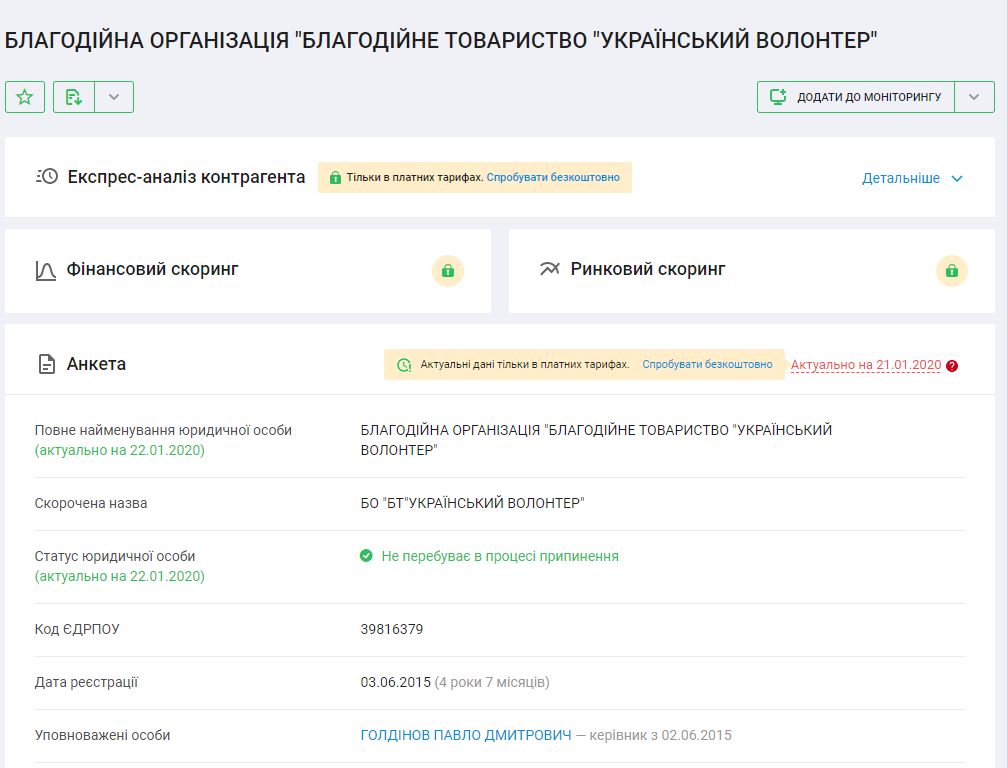The height and width of the screenshot is (768, 1007).
Task: Click актуально на 22.01.2020 under full name
Action: coord(119,450)
